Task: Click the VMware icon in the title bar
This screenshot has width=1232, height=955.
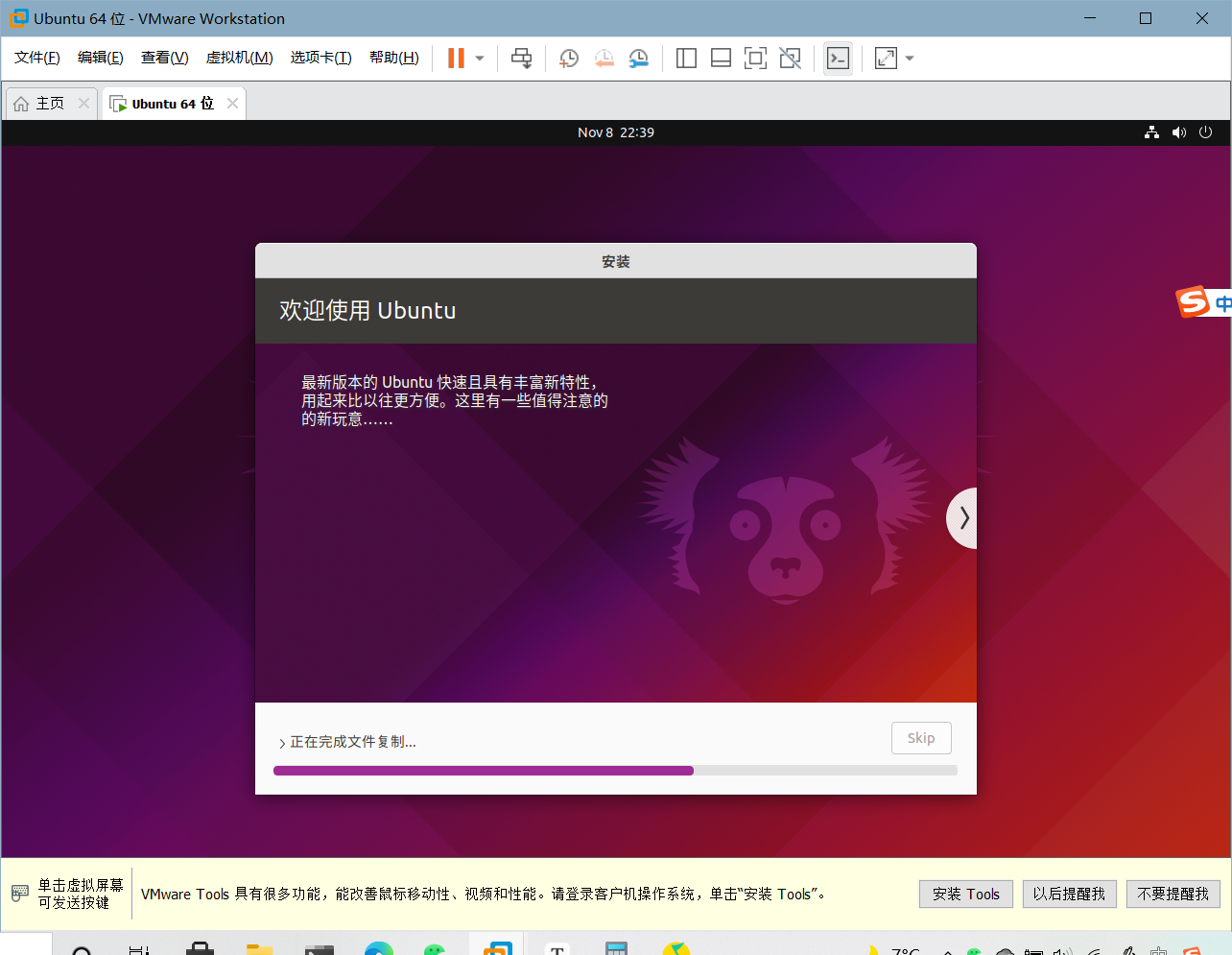Action: click(x=18, y=18)
